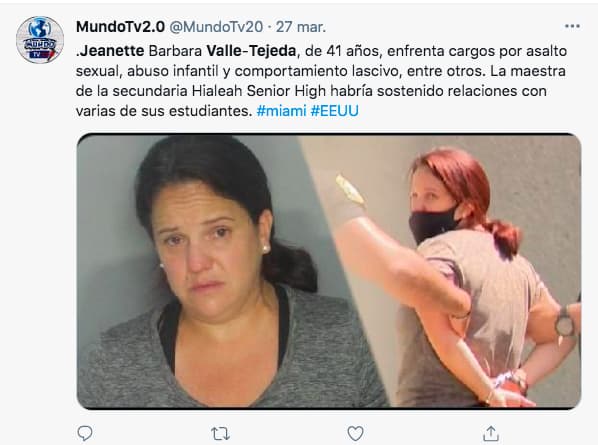Visit the MundoTv2.0 display name profile

[121, 27]
